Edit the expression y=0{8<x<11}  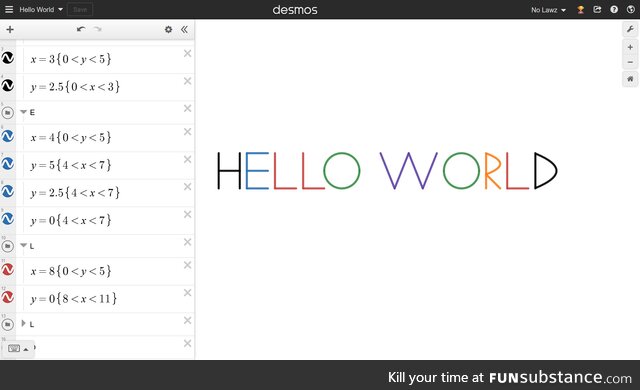pyautogui.click(x=73, y=299)
